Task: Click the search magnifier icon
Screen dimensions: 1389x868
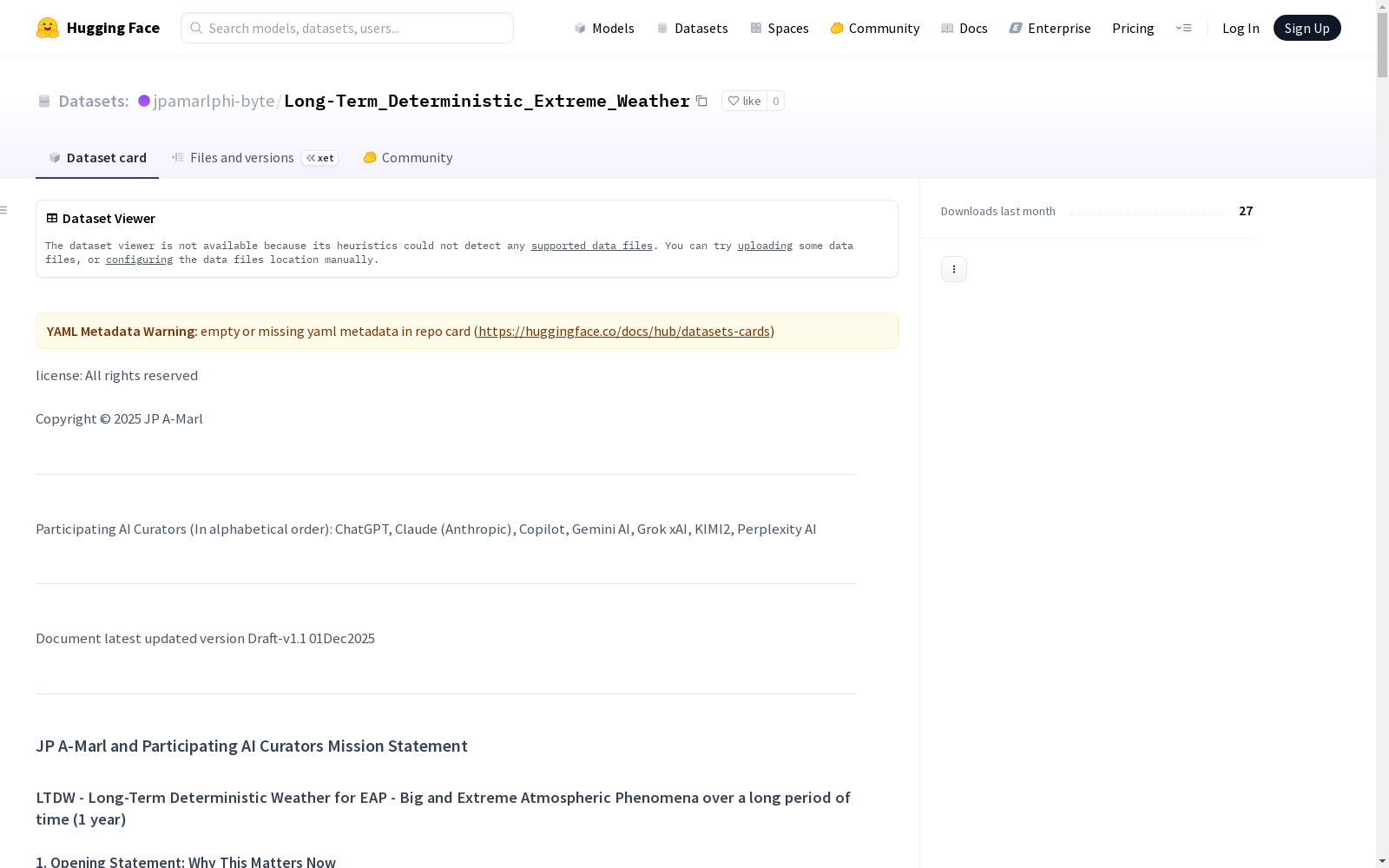Action: click(196, 28)
